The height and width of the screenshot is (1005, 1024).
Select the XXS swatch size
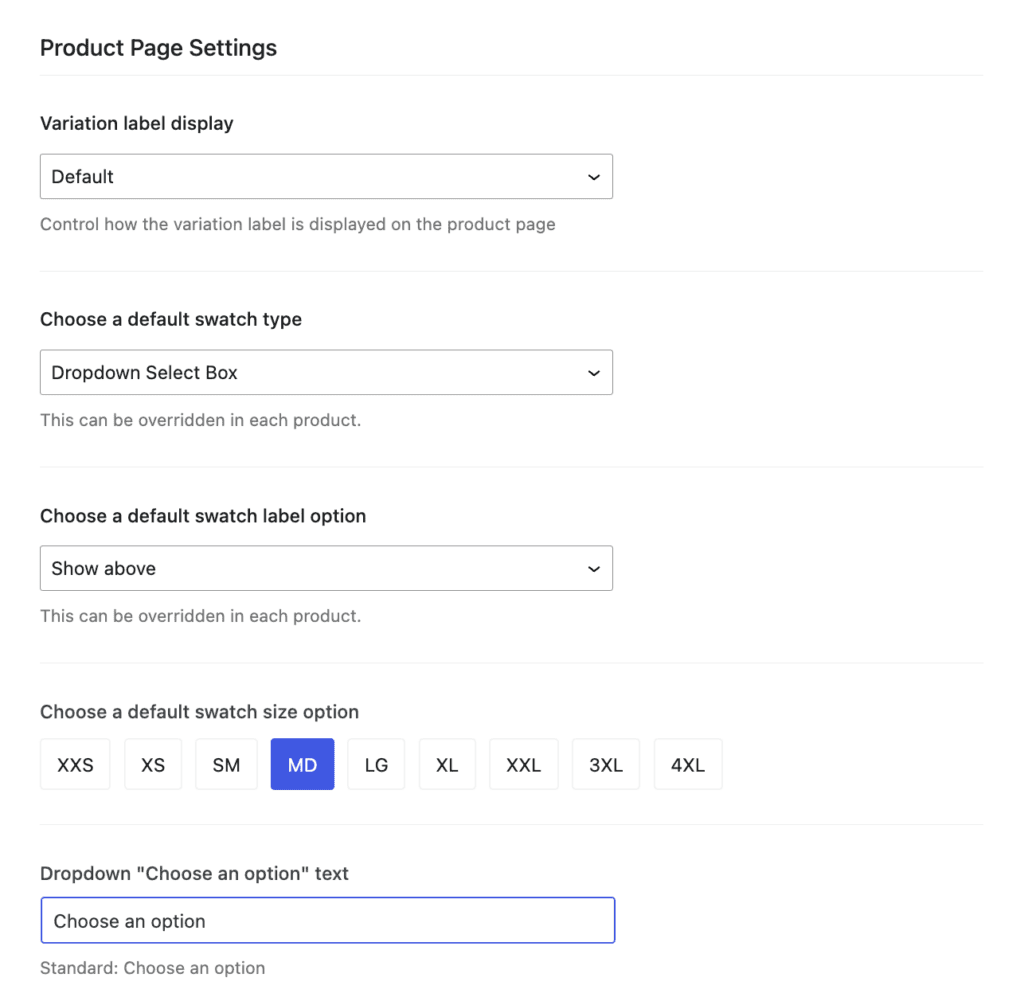pyautogui.click(x=74, y=764)
